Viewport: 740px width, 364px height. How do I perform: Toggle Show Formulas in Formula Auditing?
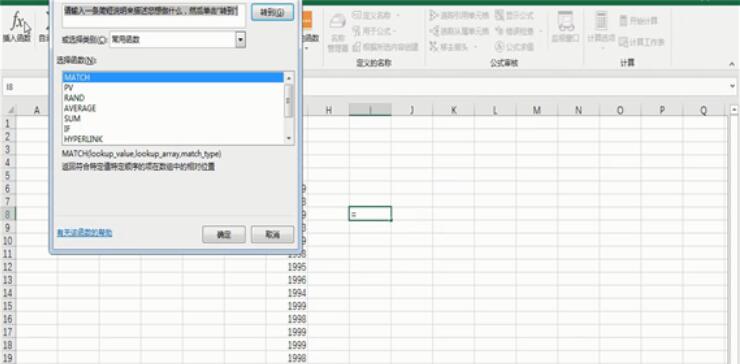tap(514, 16)
